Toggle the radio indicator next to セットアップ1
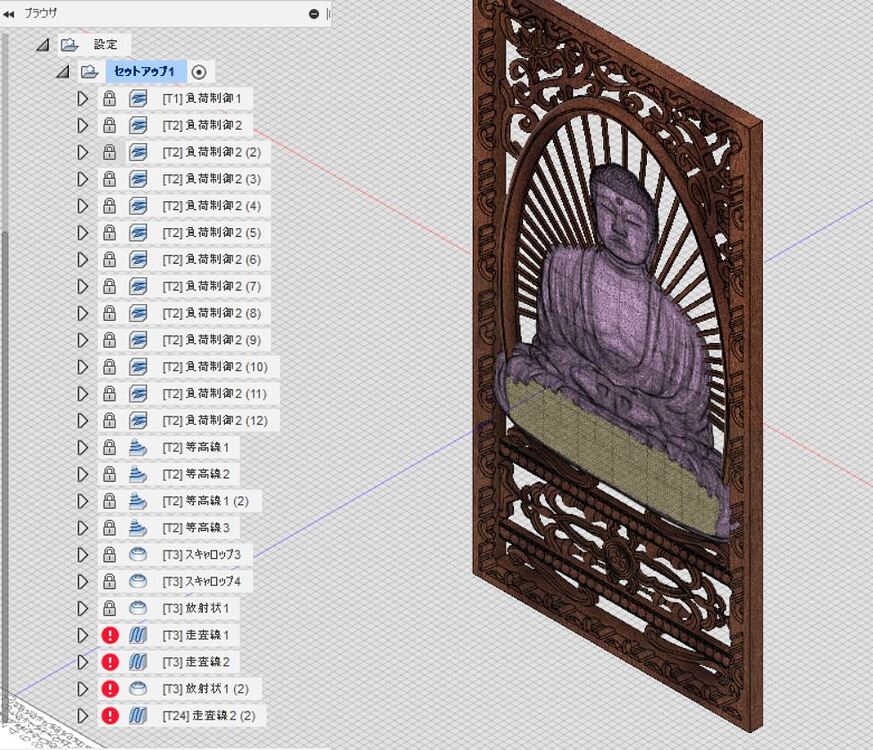Viewport: 873px width, 750px height. pos(199,70)
